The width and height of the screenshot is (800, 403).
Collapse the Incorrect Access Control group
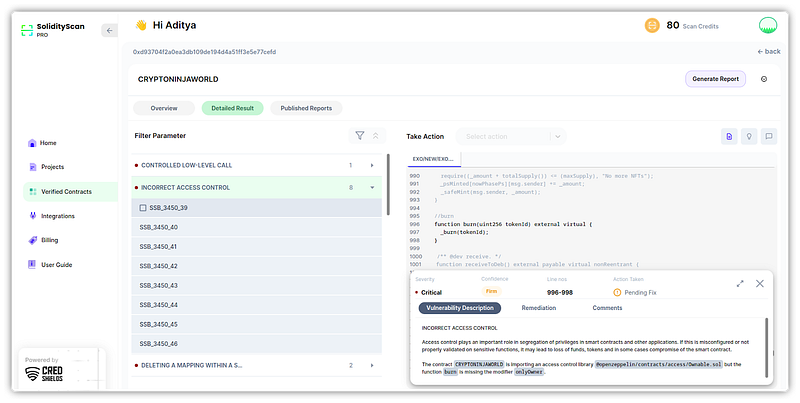coord(372,187)
